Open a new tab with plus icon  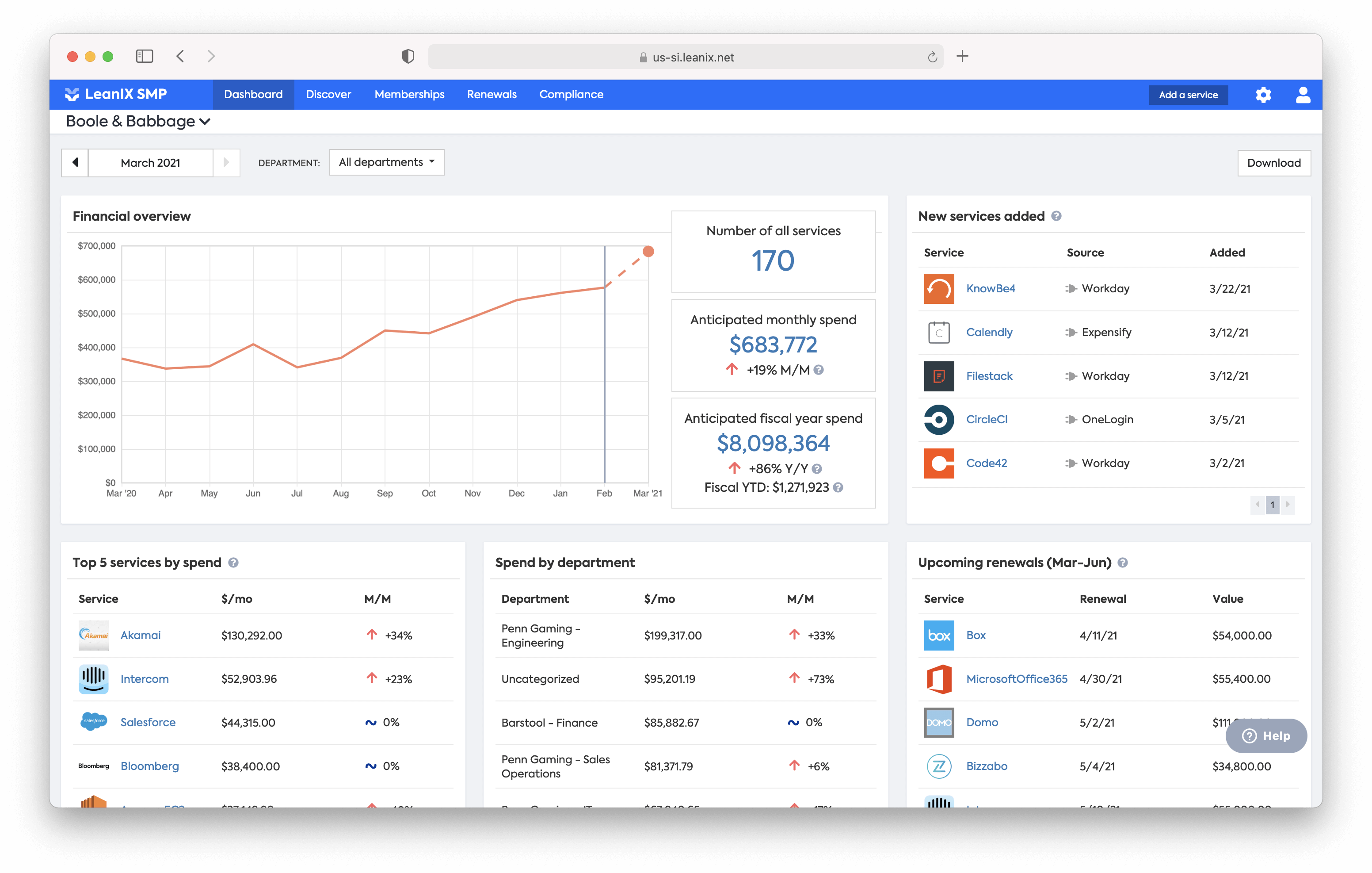(x=962, y=56)
